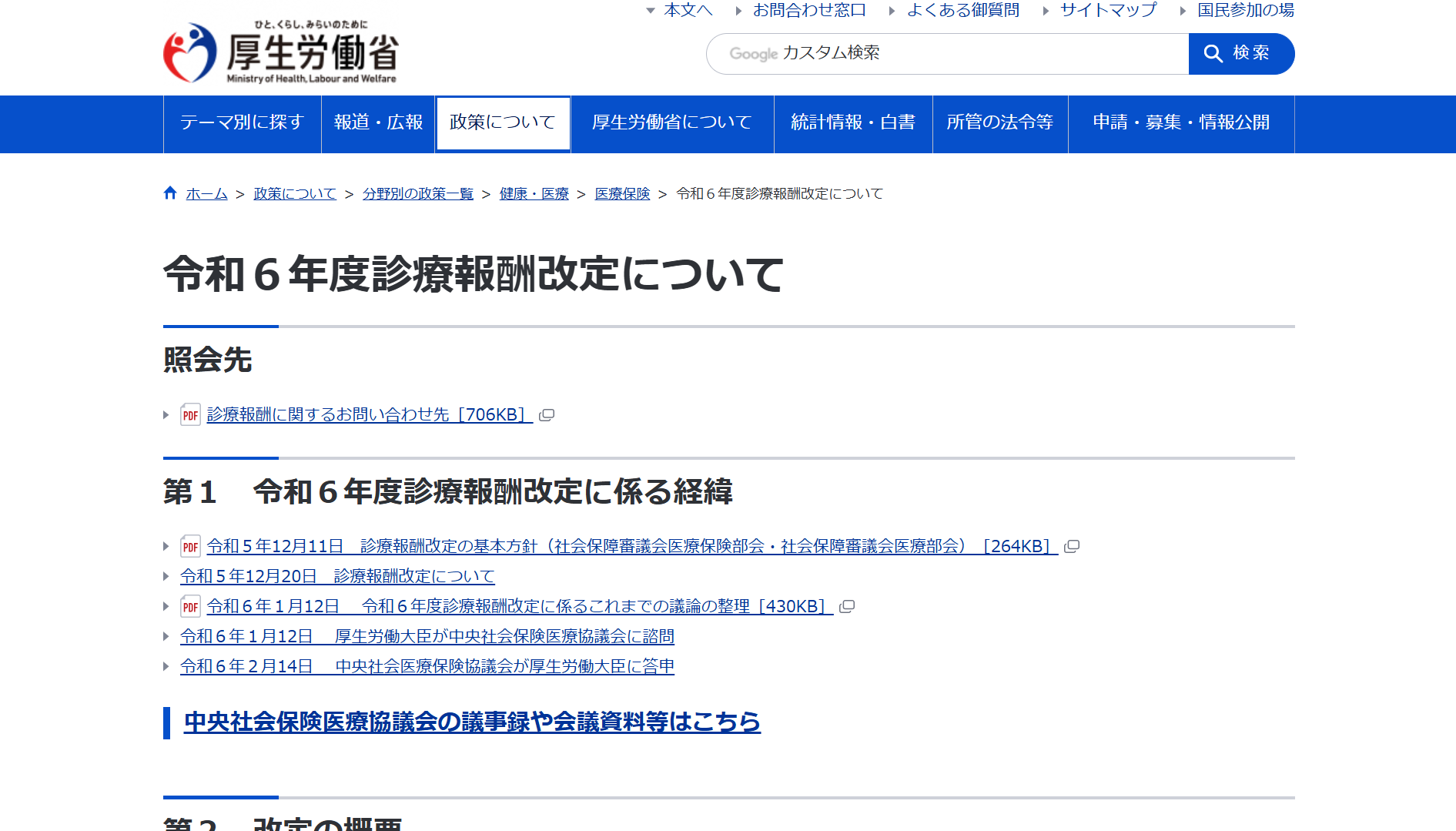Click the external-link icon after 430KB link
This screenshot has width=1456, height=831.
848,607
